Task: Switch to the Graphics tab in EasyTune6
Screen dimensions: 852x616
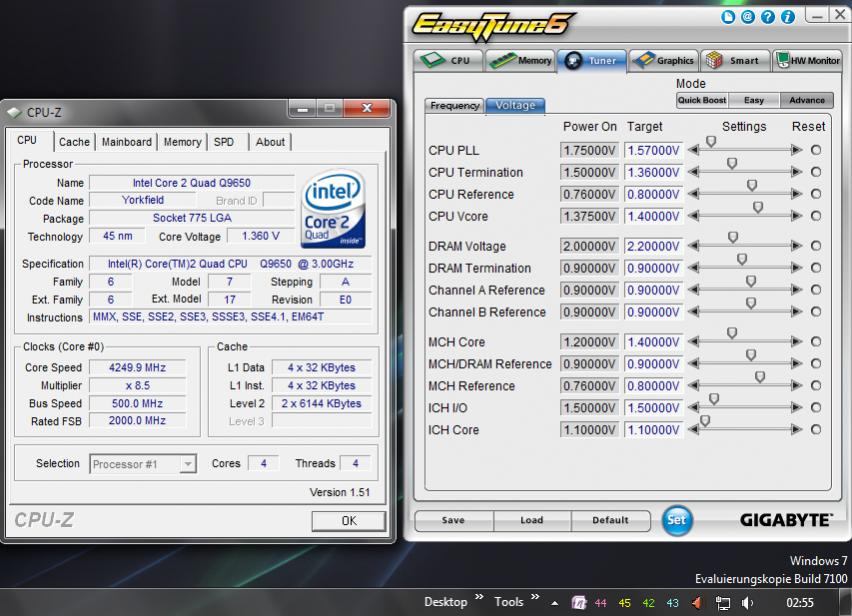Action: 664,60
